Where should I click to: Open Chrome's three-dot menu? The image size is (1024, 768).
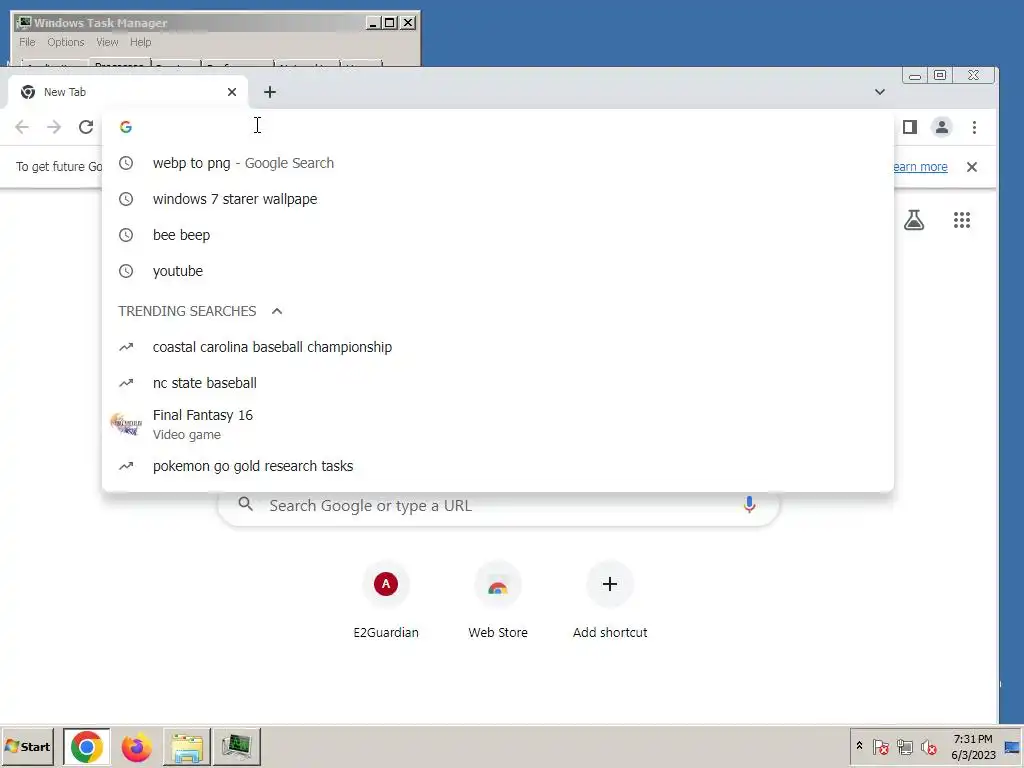[974, 127]
